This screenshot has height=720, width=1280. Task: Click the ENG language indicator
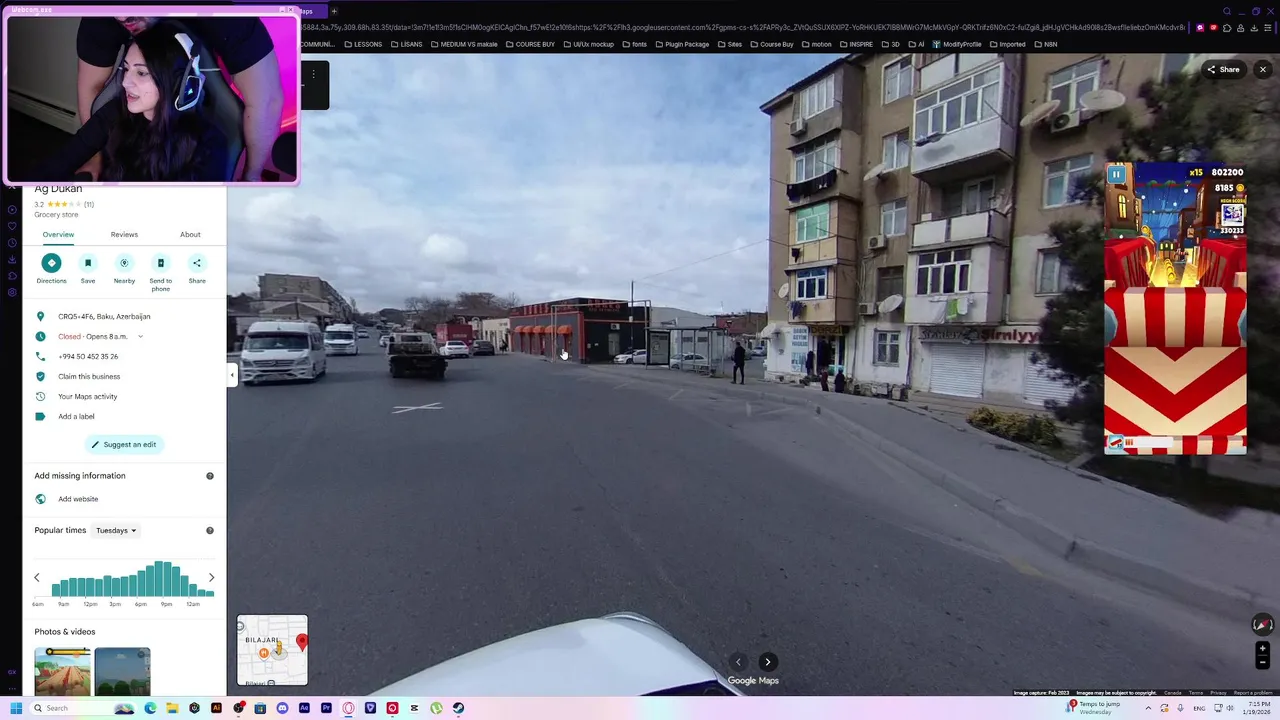[x=1199, y=708]
